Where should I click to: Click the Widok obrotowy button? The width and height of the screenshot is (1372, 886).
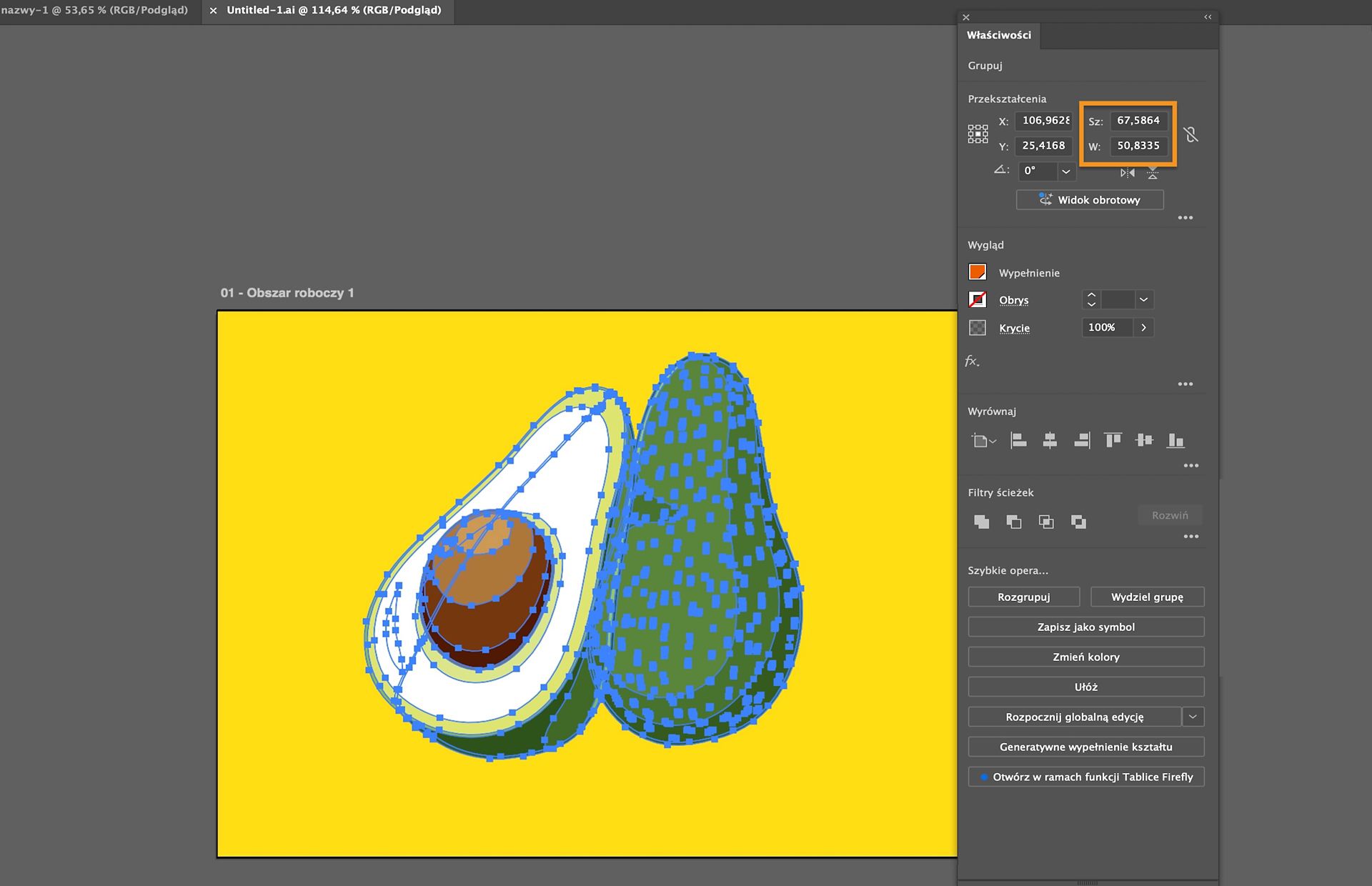[1090, 200]
